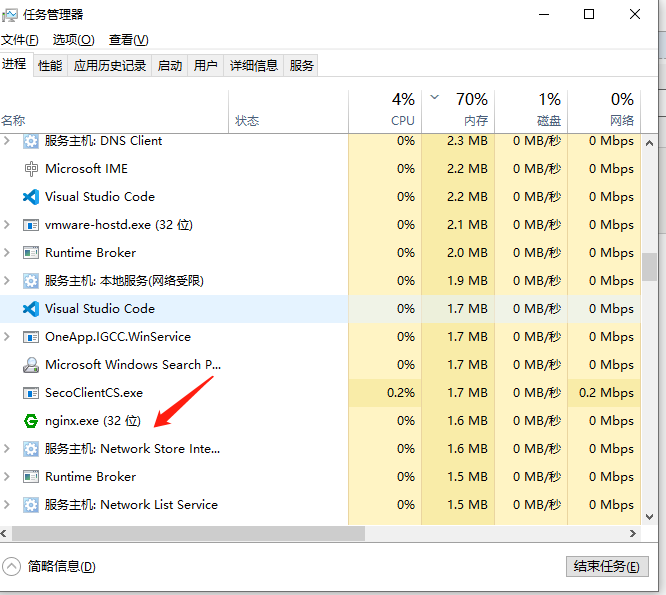Click the 0.2% CPU value of SecoClientCS.exe
Screen dimensions: 666x595
click(401, 393)
